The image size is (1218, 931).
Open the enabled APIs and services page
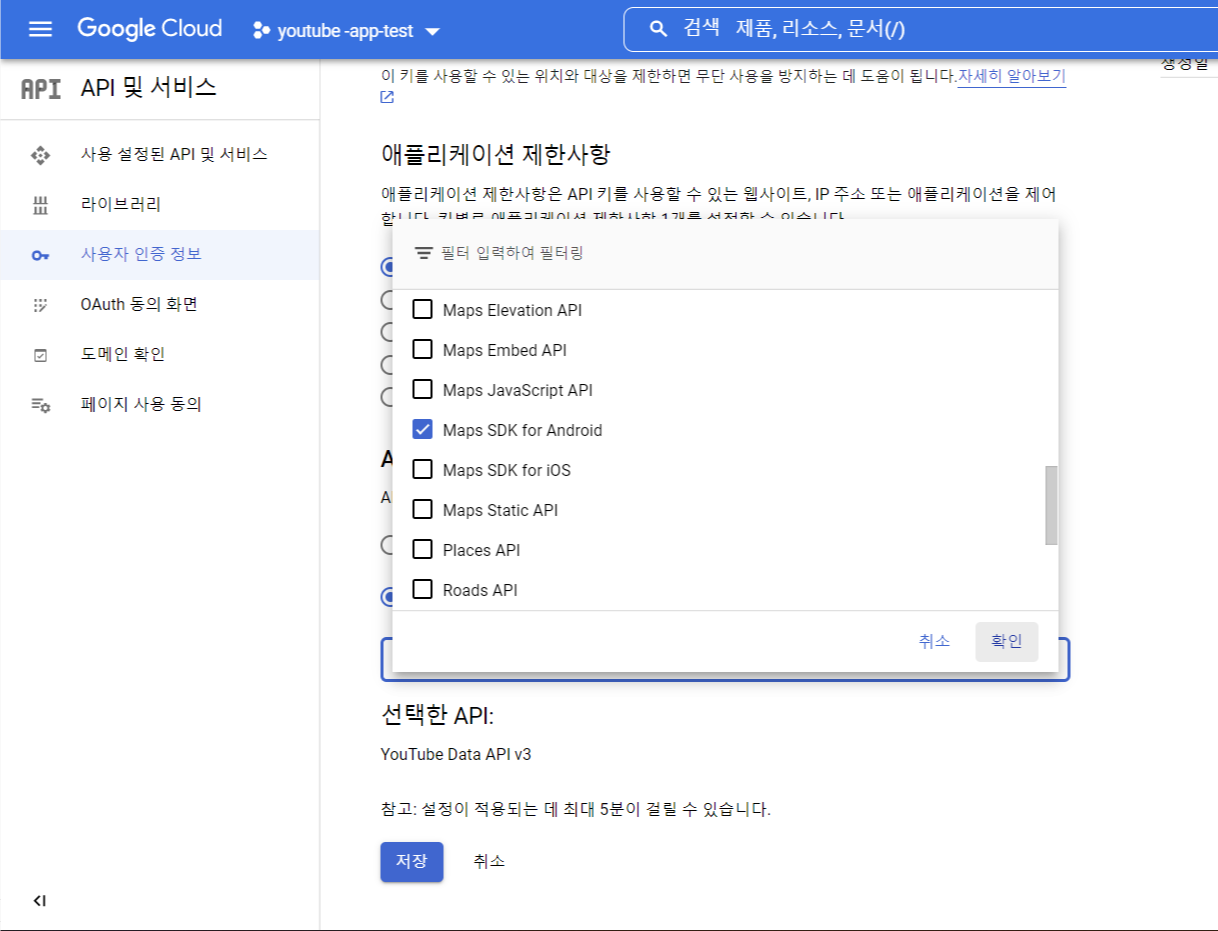160,155
